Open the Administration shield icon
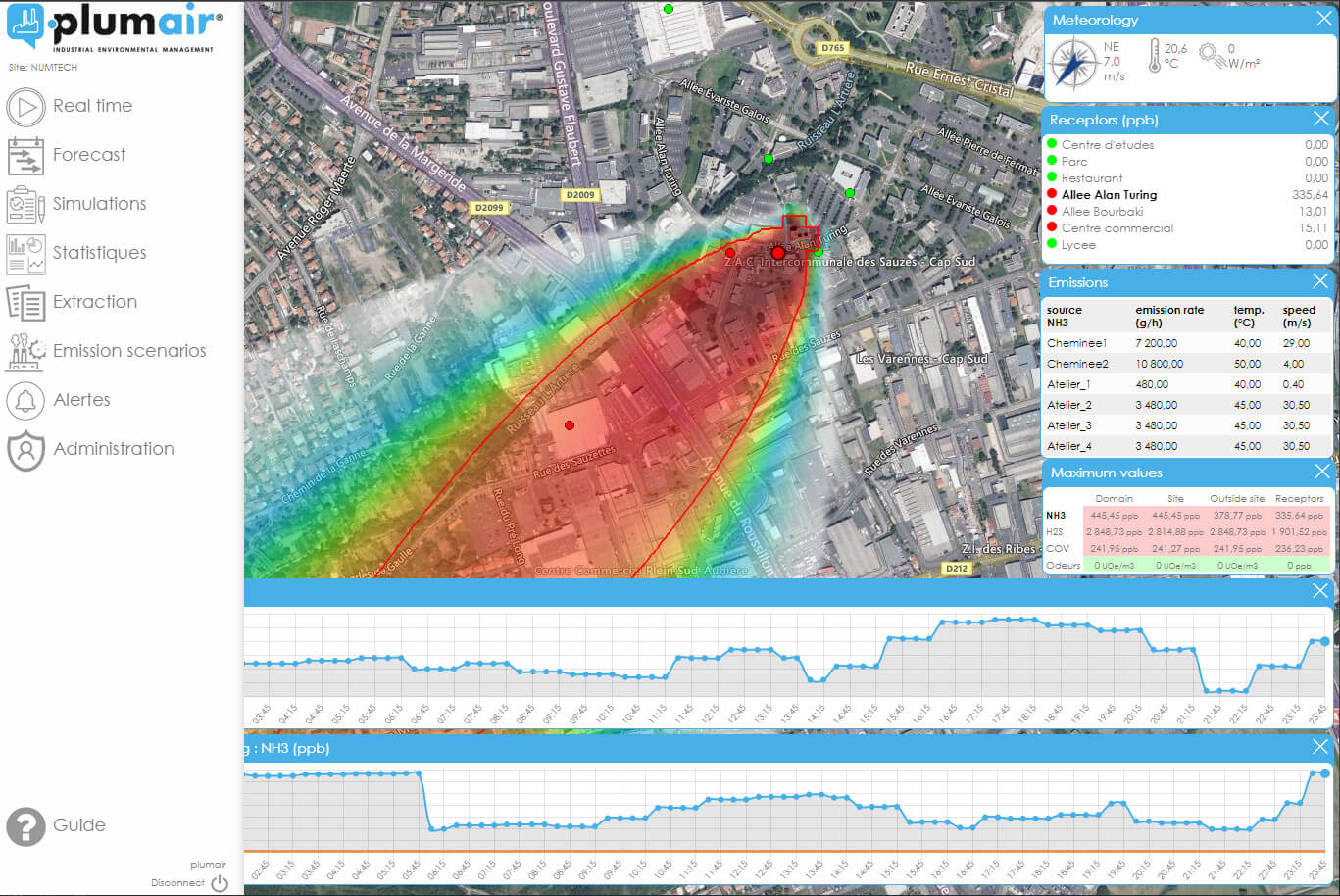Image resolution: width=1340 pixels, height=896 pixels. pyautogui.click(x=26, y=450)
